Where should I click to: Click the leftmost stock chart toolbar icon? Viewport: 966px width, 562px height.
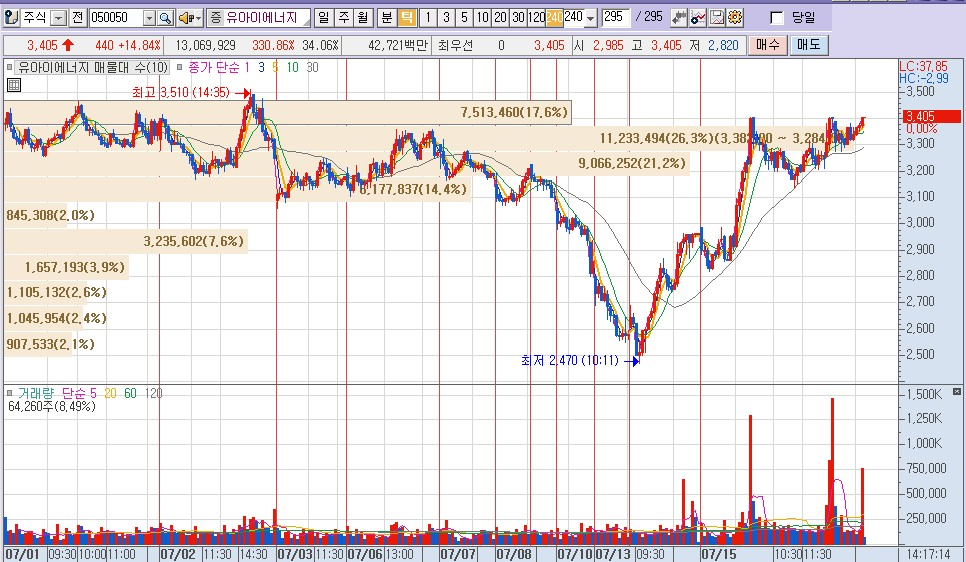[x=11, y=18]
